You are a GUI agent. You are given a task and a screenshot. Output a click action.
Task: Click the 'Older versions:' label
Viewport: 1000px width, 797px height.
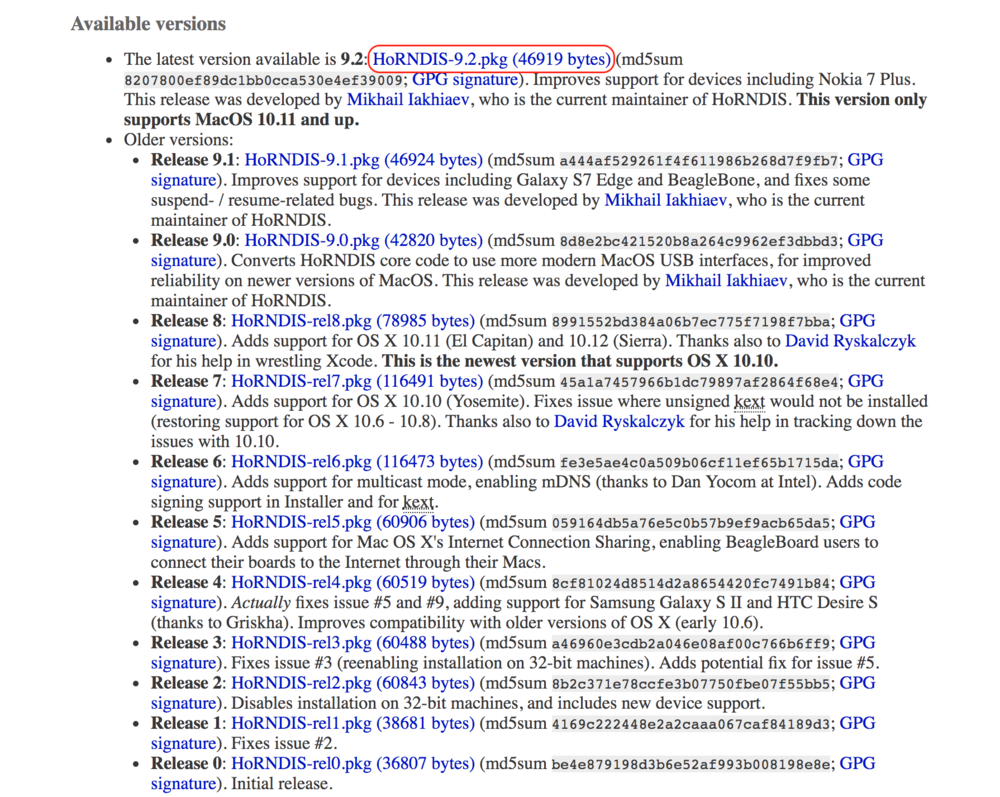(x=179, y=140)
